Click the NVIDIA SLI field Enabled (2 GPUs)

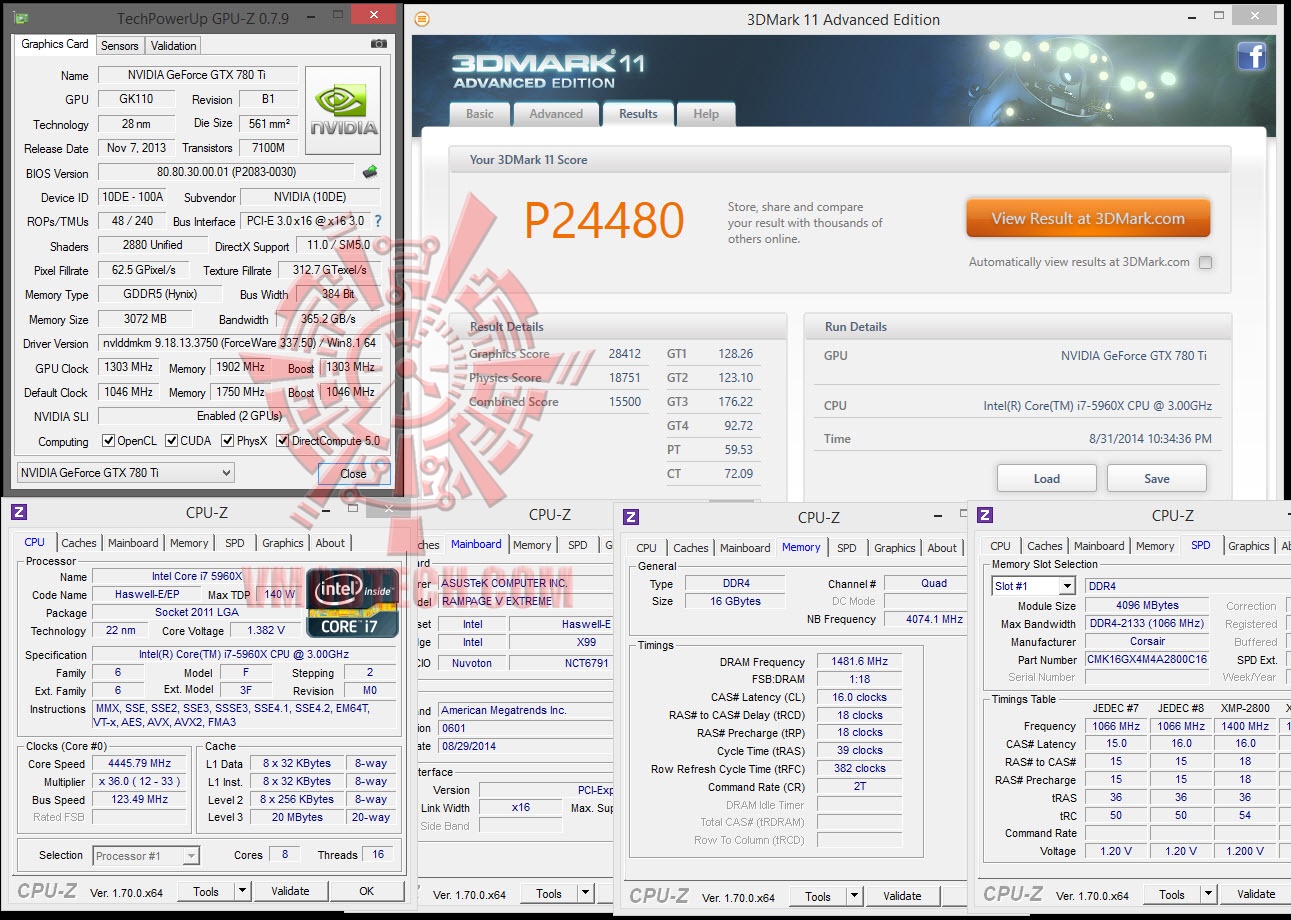(x=239, y=416)
